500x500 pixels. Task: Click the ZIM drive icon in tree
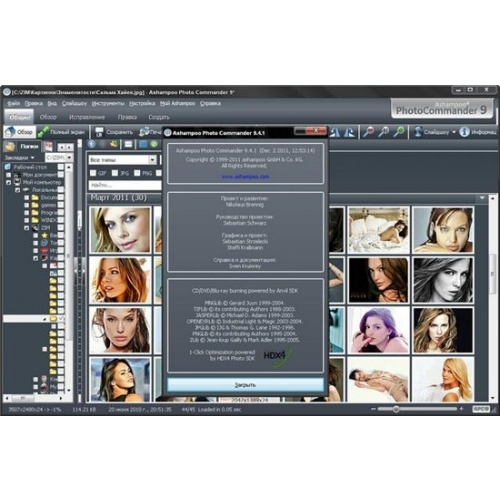(x=35, y=228)
